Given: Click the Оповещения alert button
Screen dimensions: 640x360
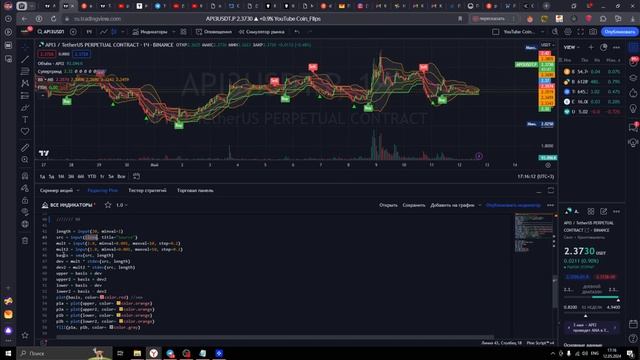Looking at the screenshot, I should (x=213, y=31).
